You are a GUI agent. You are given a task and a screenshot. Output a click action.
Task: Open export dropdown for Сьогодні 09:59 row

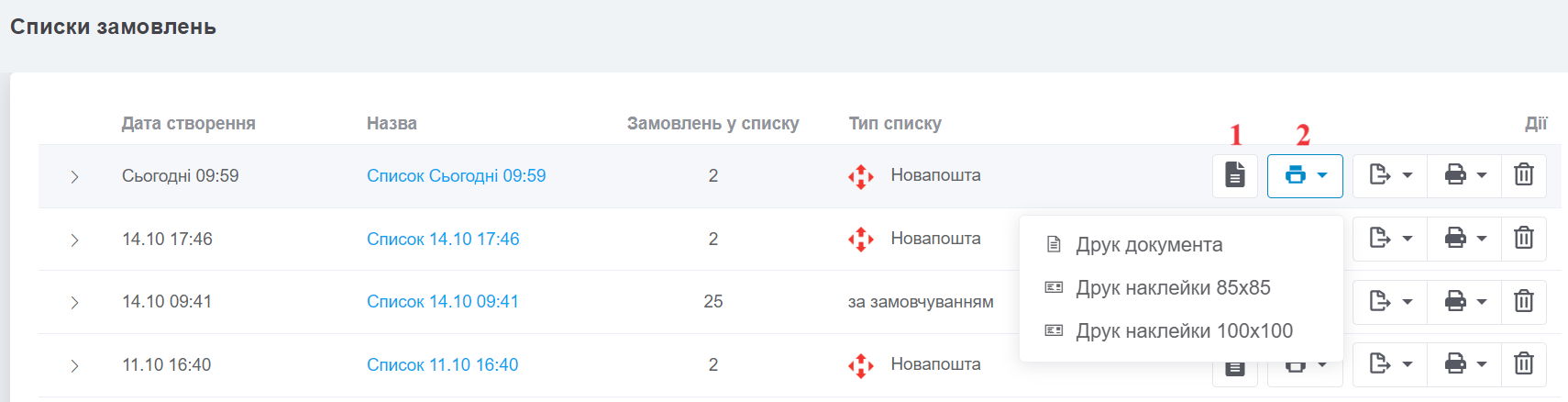[x=1390, y=174]
